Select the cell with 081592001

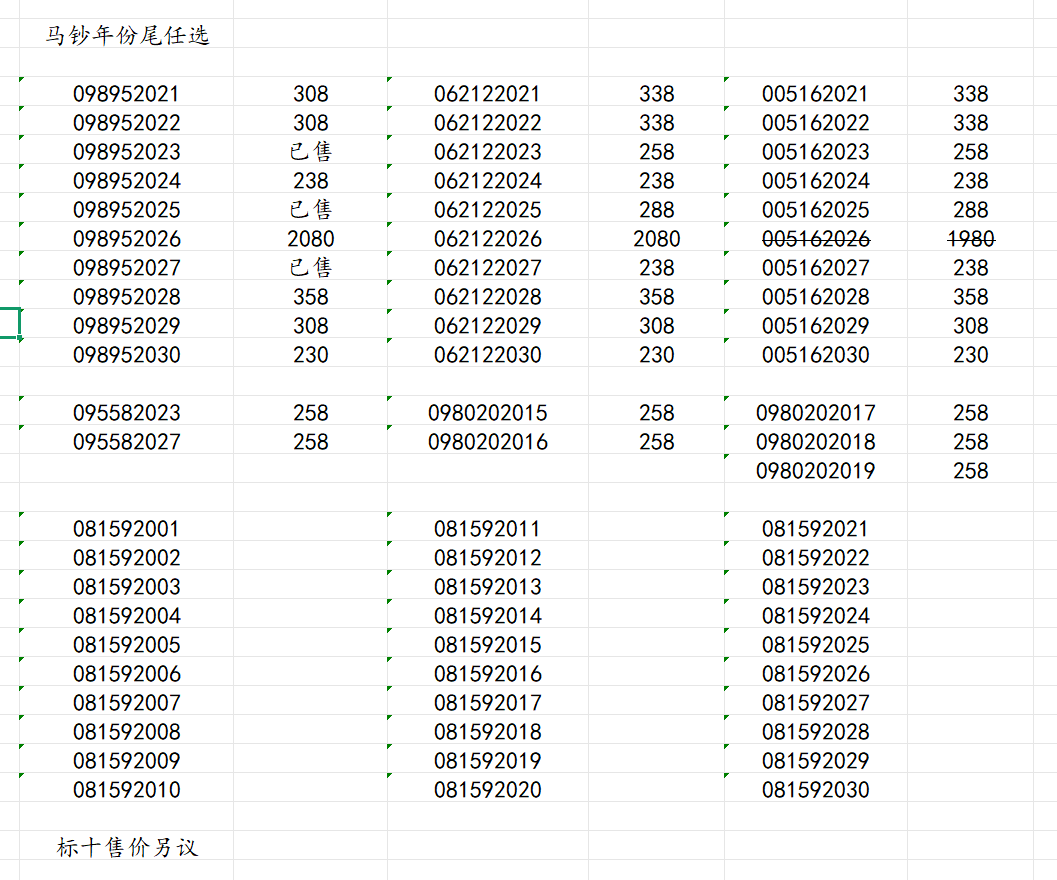pyautogui.click(x=127, y=529)
